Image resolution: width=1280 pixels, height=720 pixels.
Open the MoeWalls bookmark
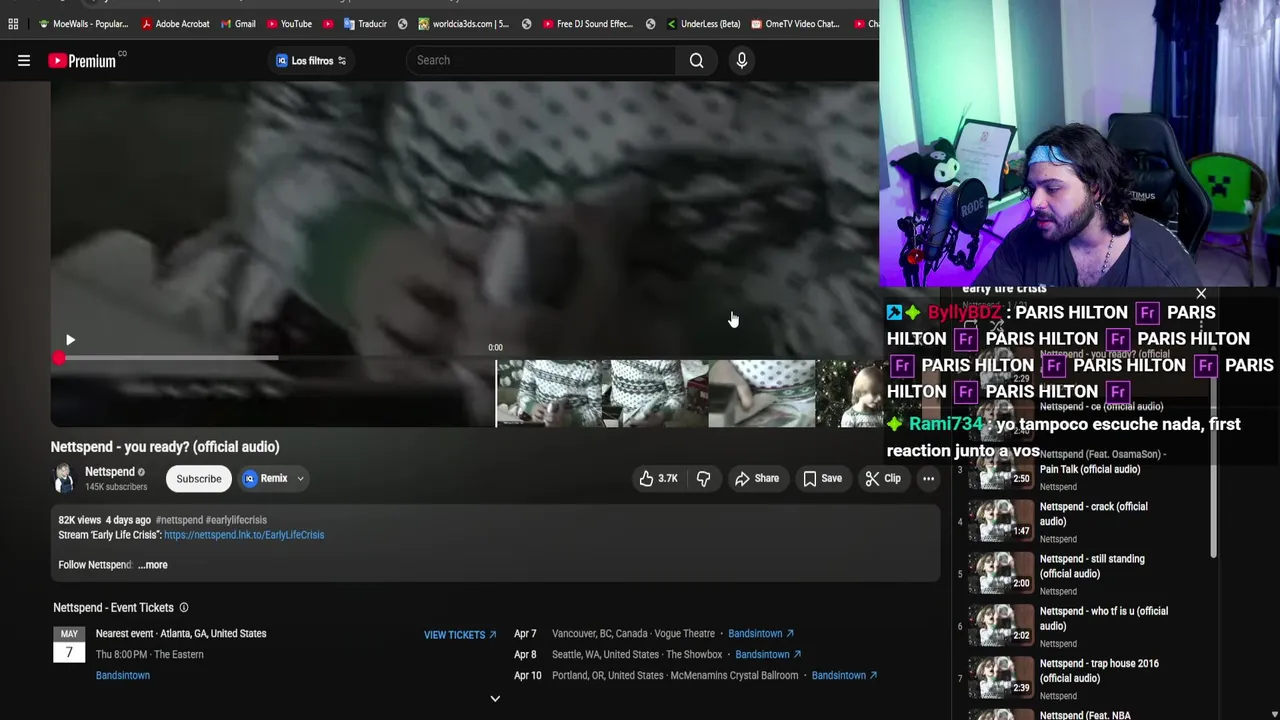pos(83,24)
